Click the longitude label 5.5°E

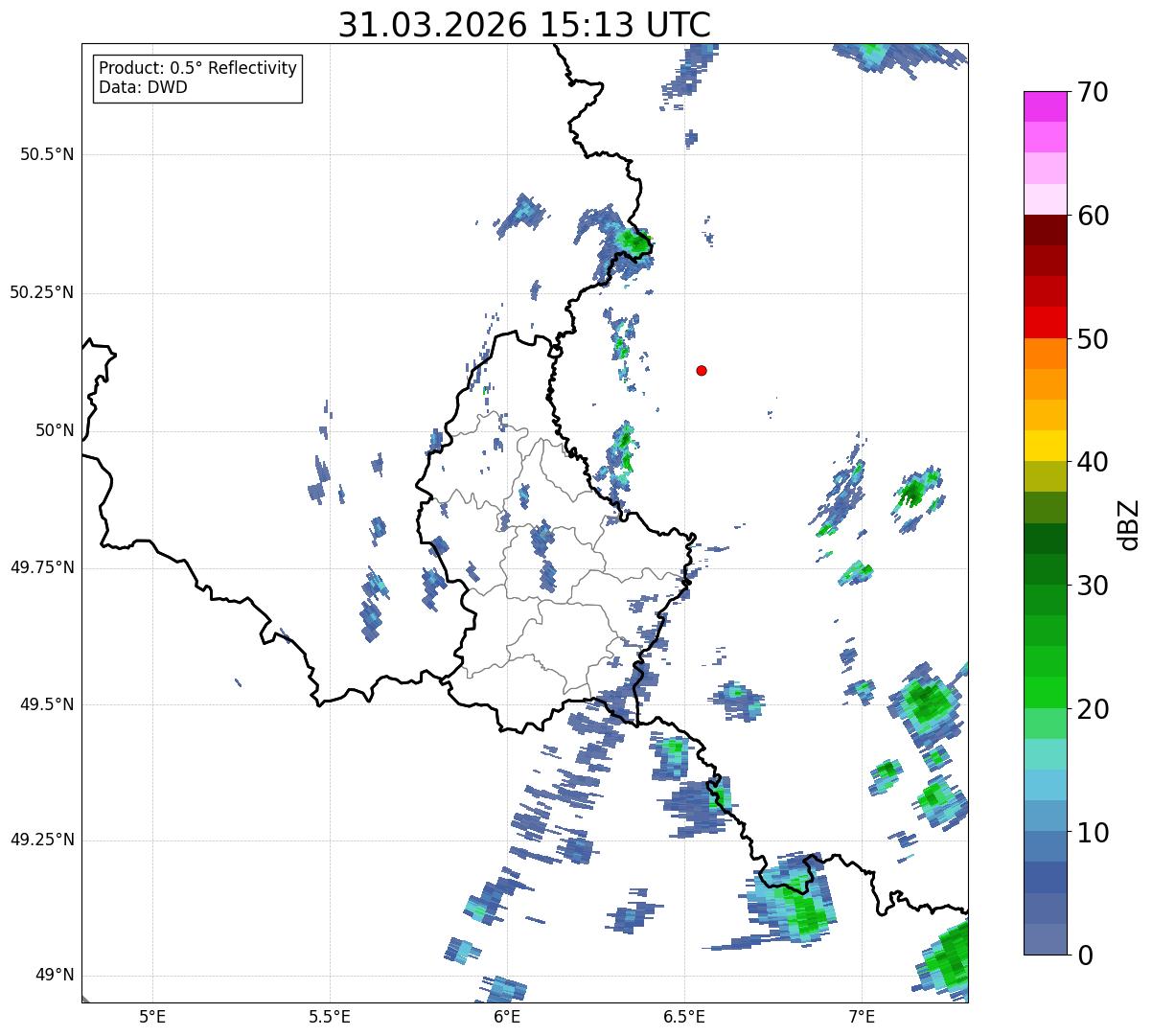(x=330, y=1017)
